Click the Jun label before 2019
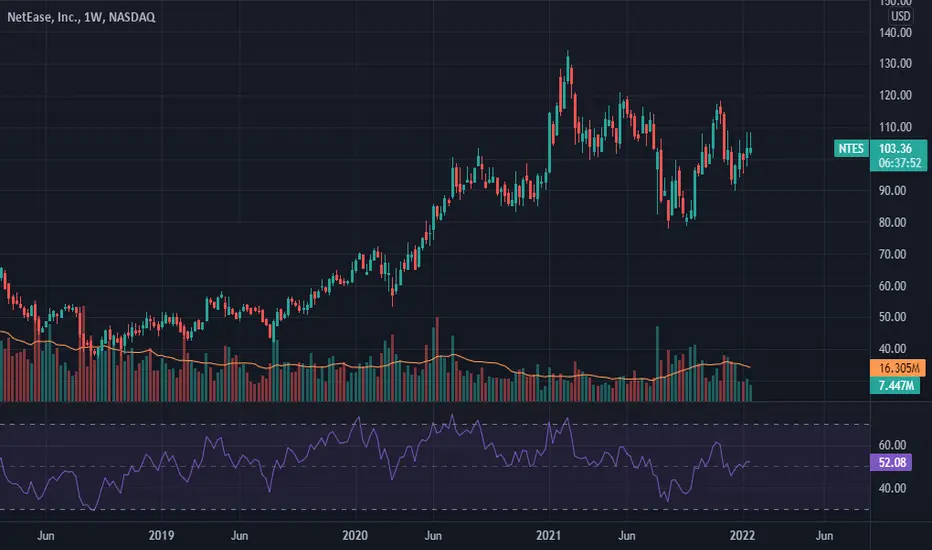This screenshot has height=550, width=932. (x=46, y=536)
